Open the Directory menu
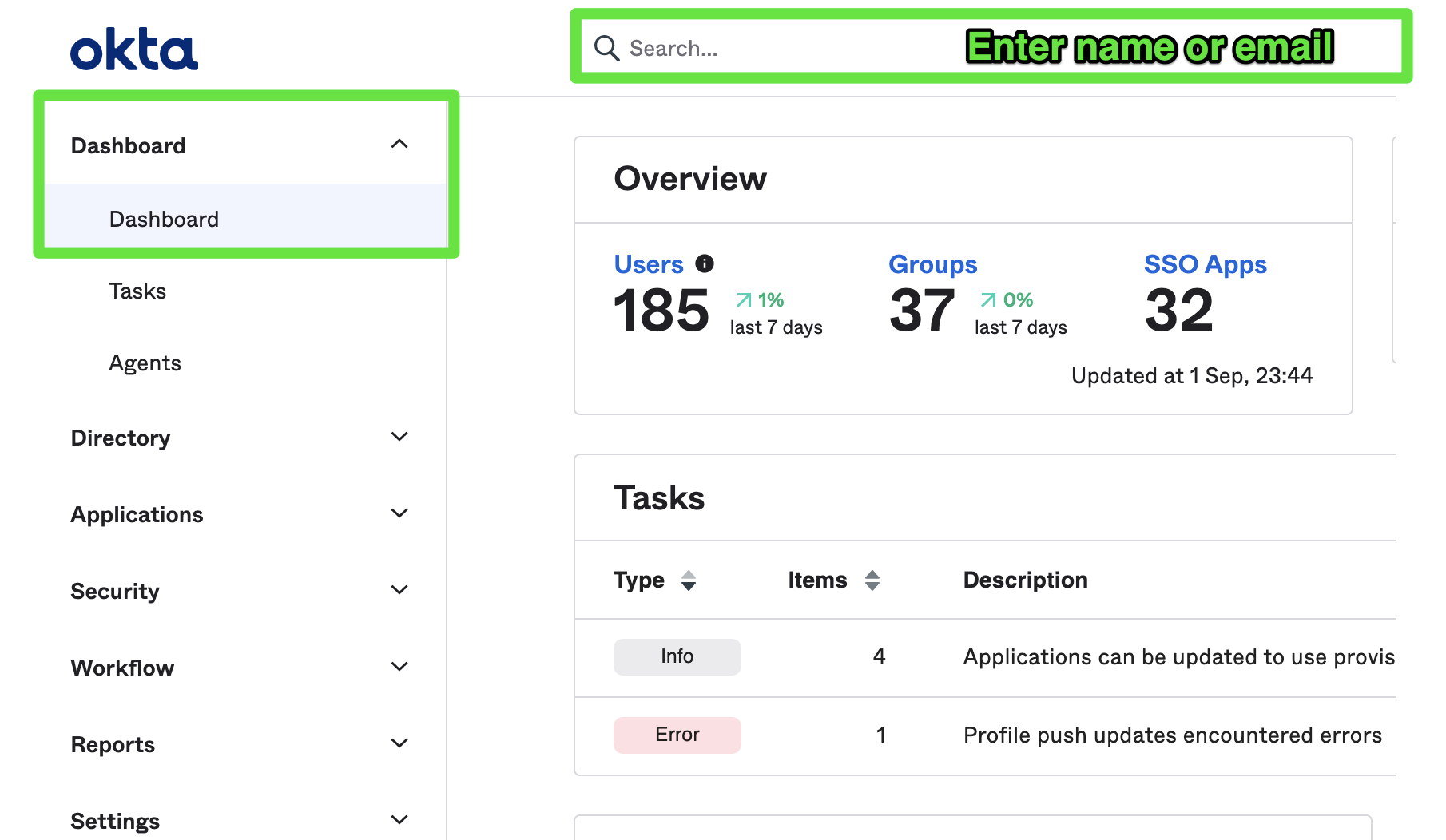This screenshot has height=840, width=1446. coord(121,438)
